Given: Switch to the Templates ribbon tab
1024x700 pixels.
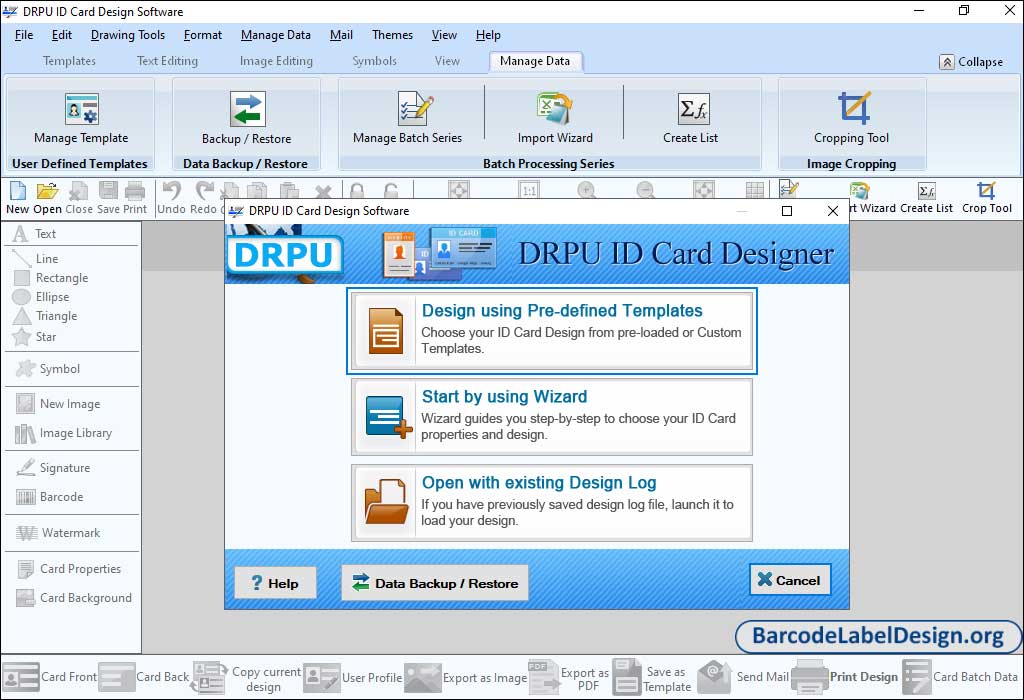Looking at the screenshot, I should (x=69, y=61).
